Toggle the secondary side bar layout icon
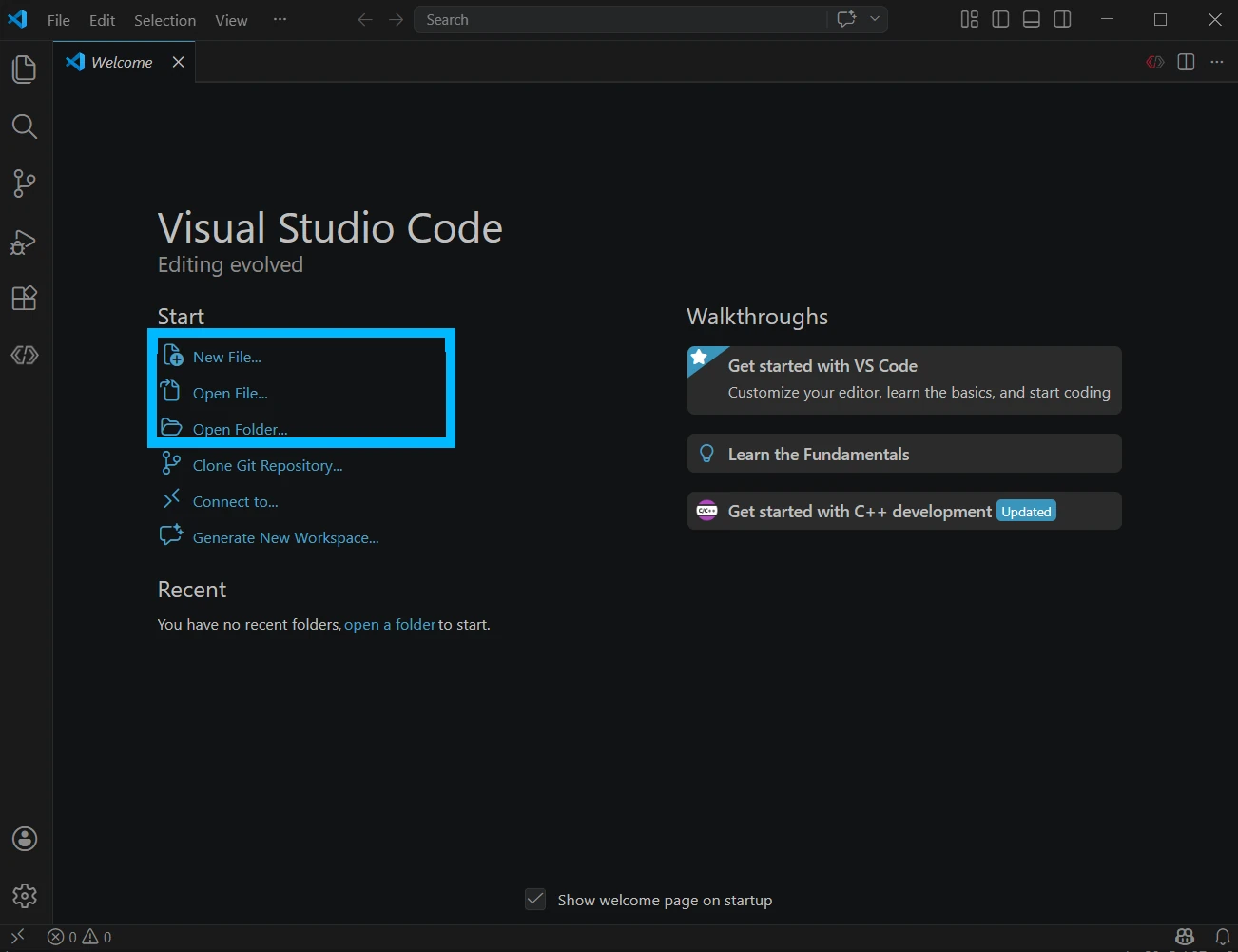The height and width of the screenshot is (952, 1238). point(1063,19)
